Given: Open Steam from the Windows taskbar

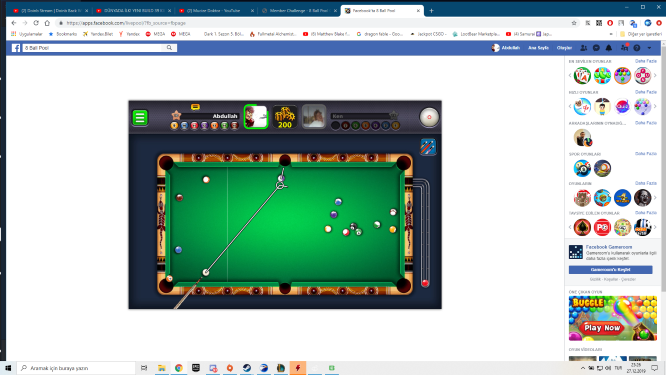Looking at the screenshot, I should 247,368.
